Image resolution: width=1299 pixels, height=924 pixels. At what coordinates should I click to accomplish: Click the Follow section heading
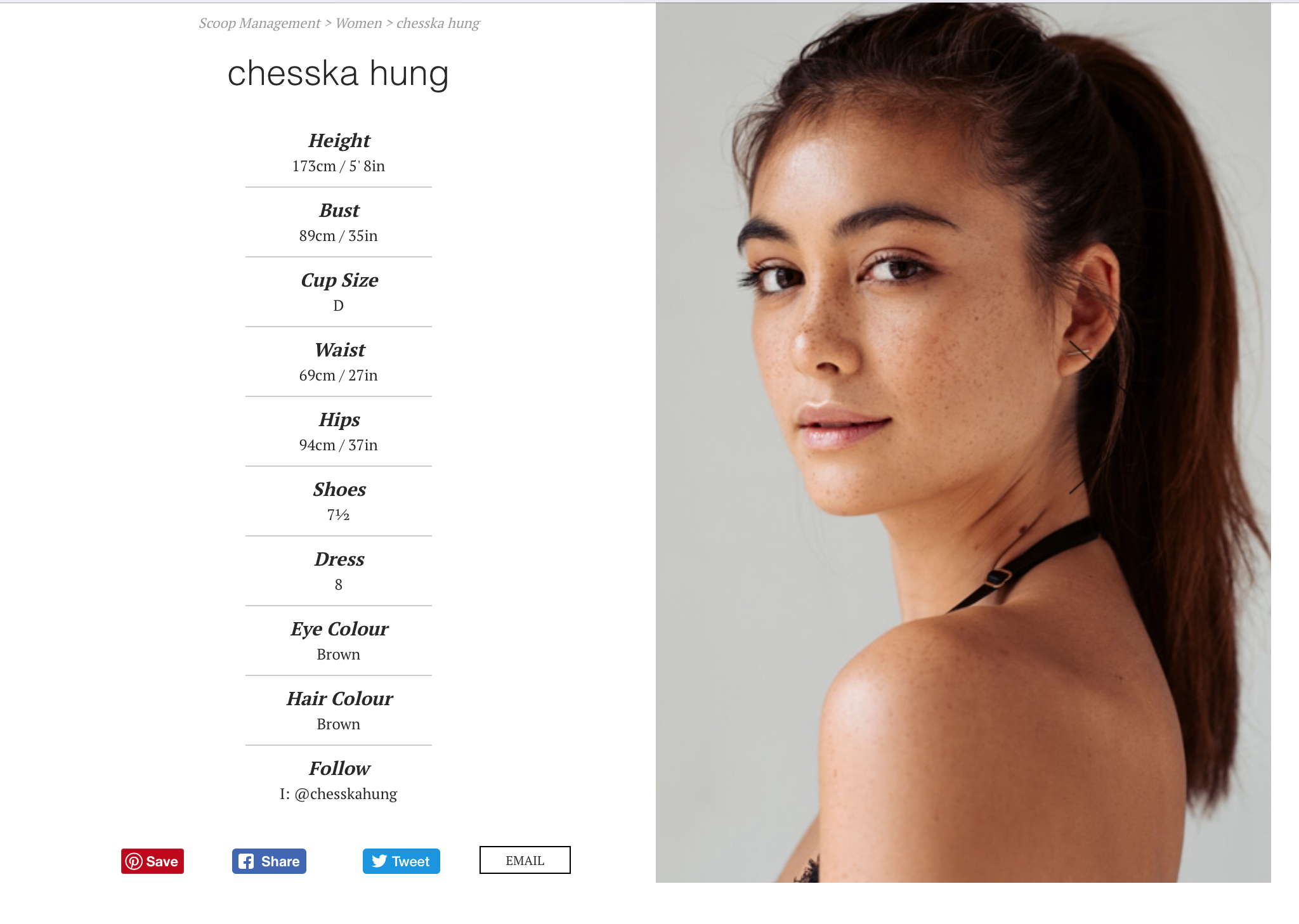pyautogui.click(x=339, y=769)
